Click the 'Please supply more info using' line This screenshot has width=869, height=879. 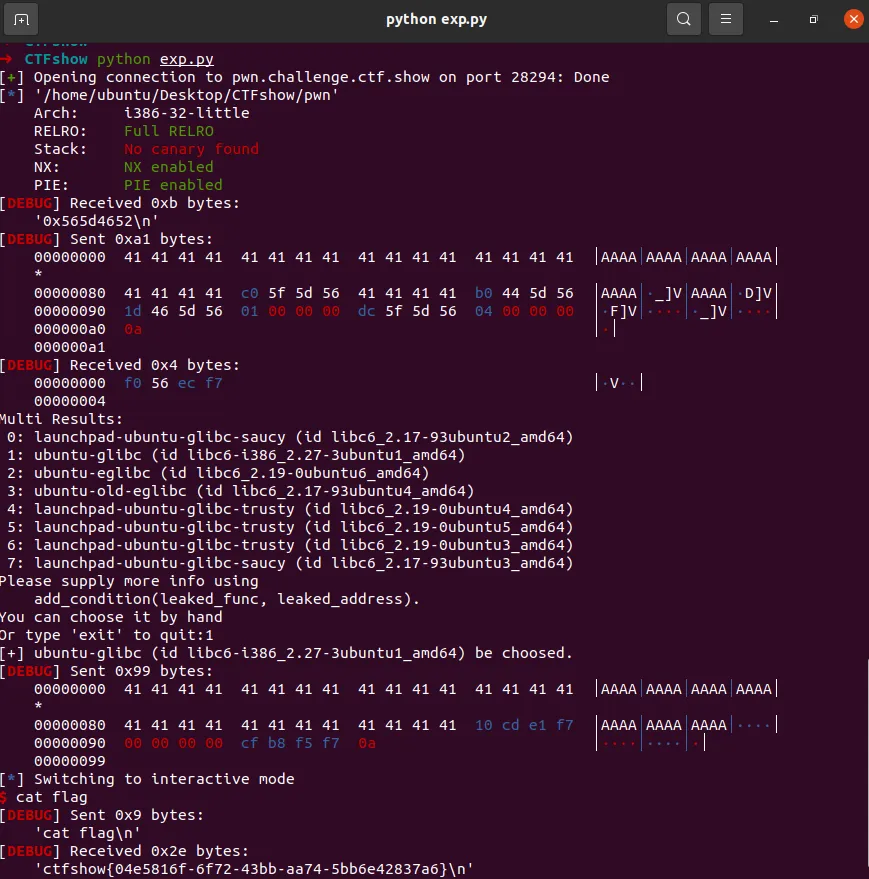129,581
